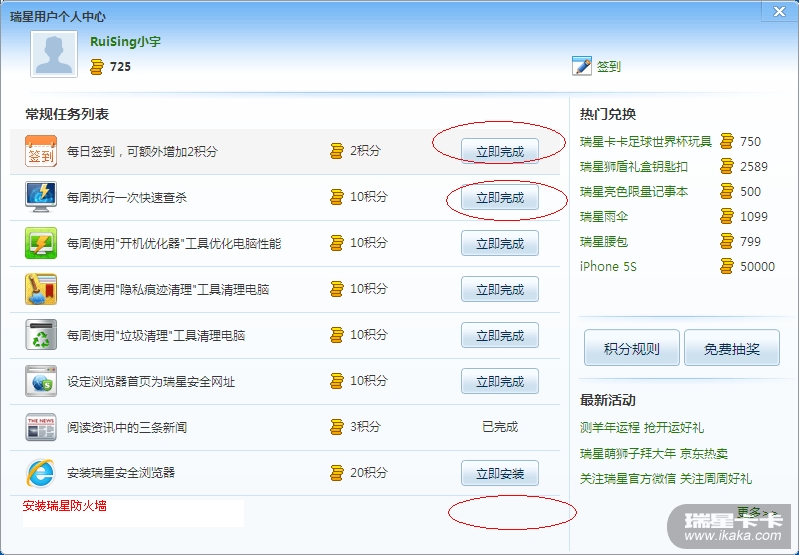Click 立即完成 for 垃圾清理
799x555 pixels.
point(500,335)
